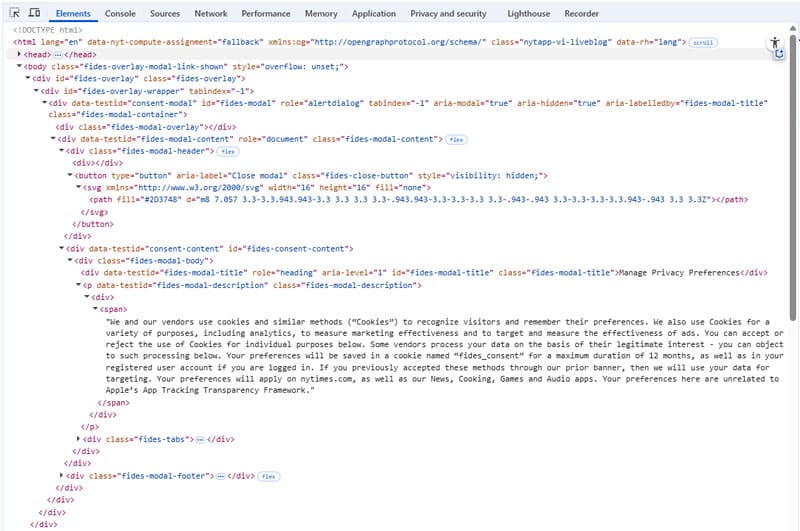Collapse the fides-modal-body div node

[70, 261]
